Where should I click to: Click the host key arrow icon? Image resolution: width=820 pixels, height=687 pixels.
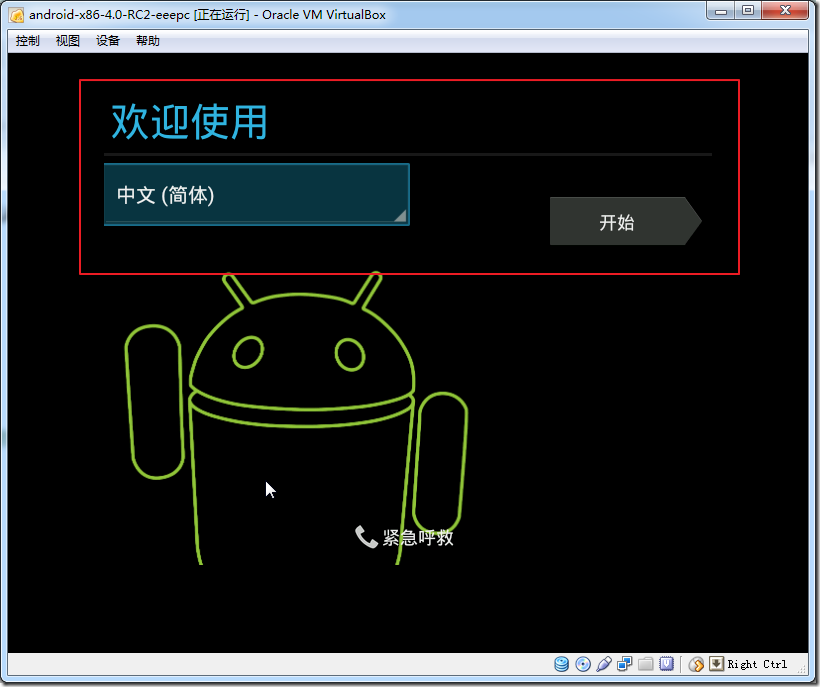[x=716, y=664]
